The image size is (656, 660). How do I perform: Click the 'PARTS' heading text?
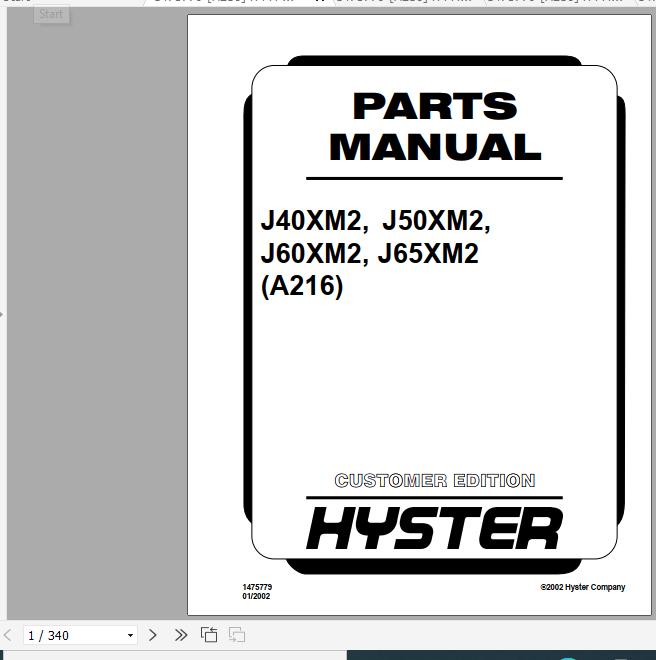[x=435, y=106]
